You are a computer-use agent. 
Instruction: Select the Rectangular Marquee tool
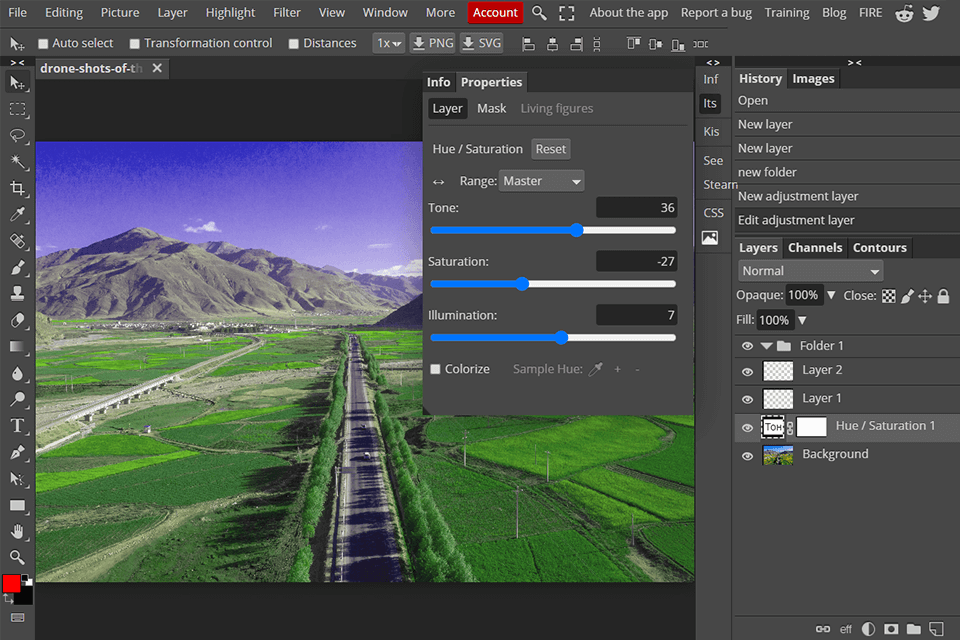(17, 109)
